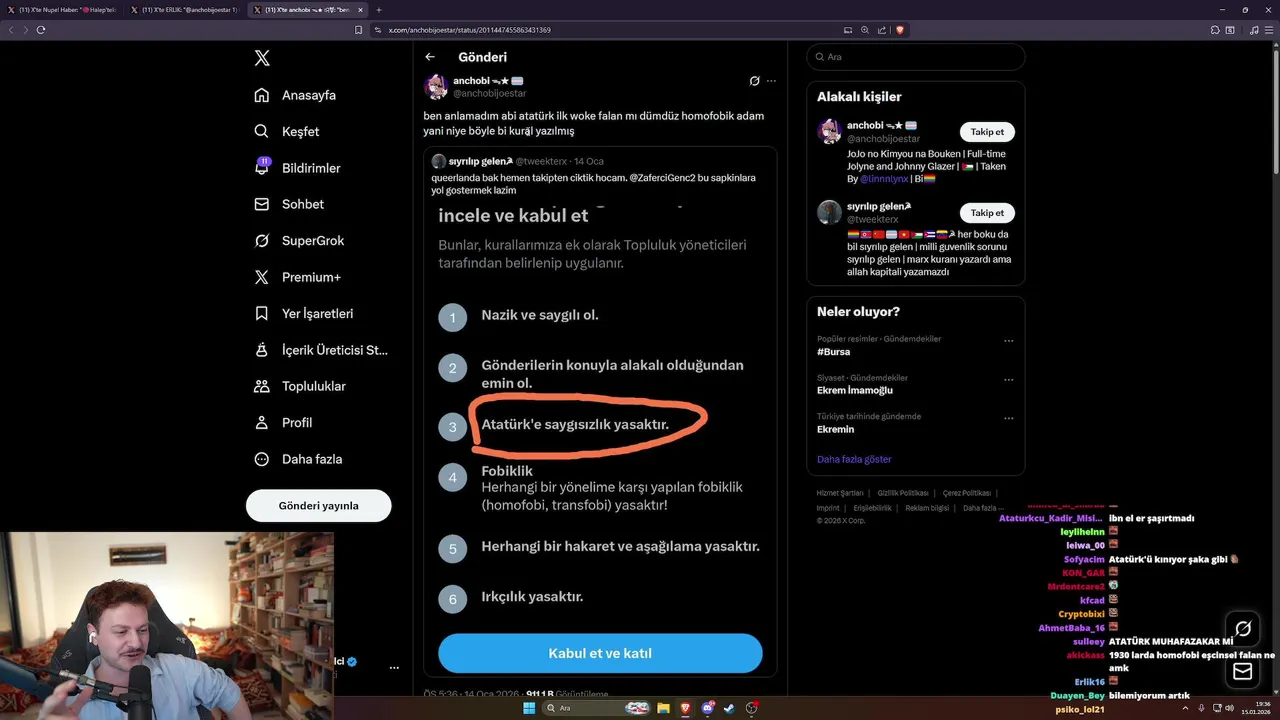Open more options for Ekremin trend
Viewport: 1280px width, 720px height.
point(1008,418)
